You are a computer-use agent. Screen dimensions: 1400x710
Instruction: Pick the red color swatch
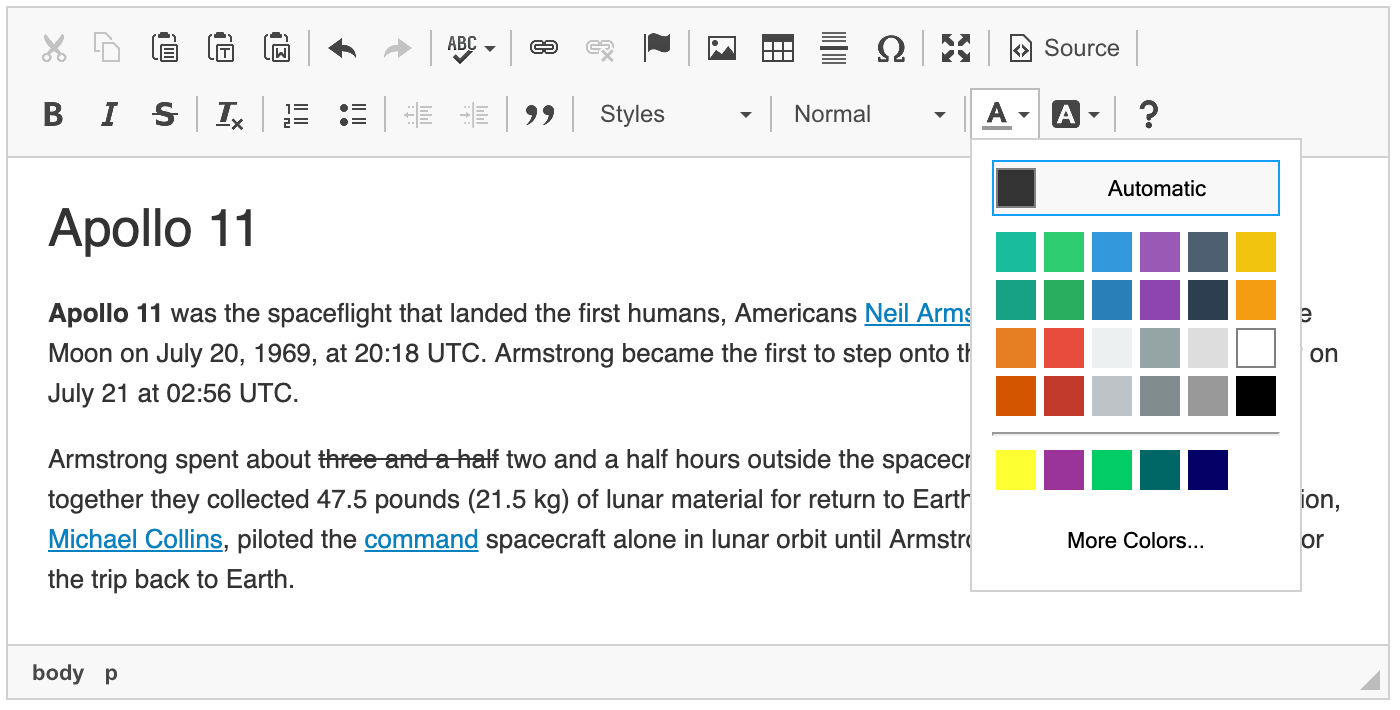tap(1064, 348)
